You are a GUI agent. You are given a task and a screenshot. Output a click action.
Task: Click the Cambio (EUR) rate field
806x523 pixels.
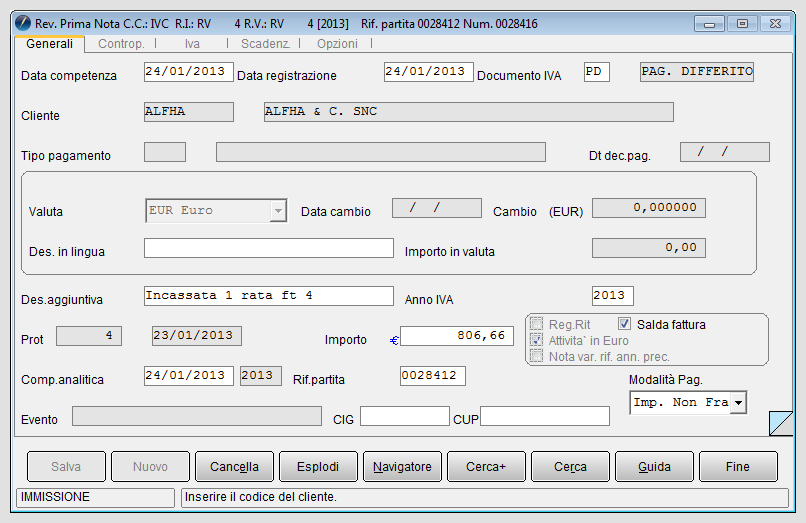click(649, 208)
